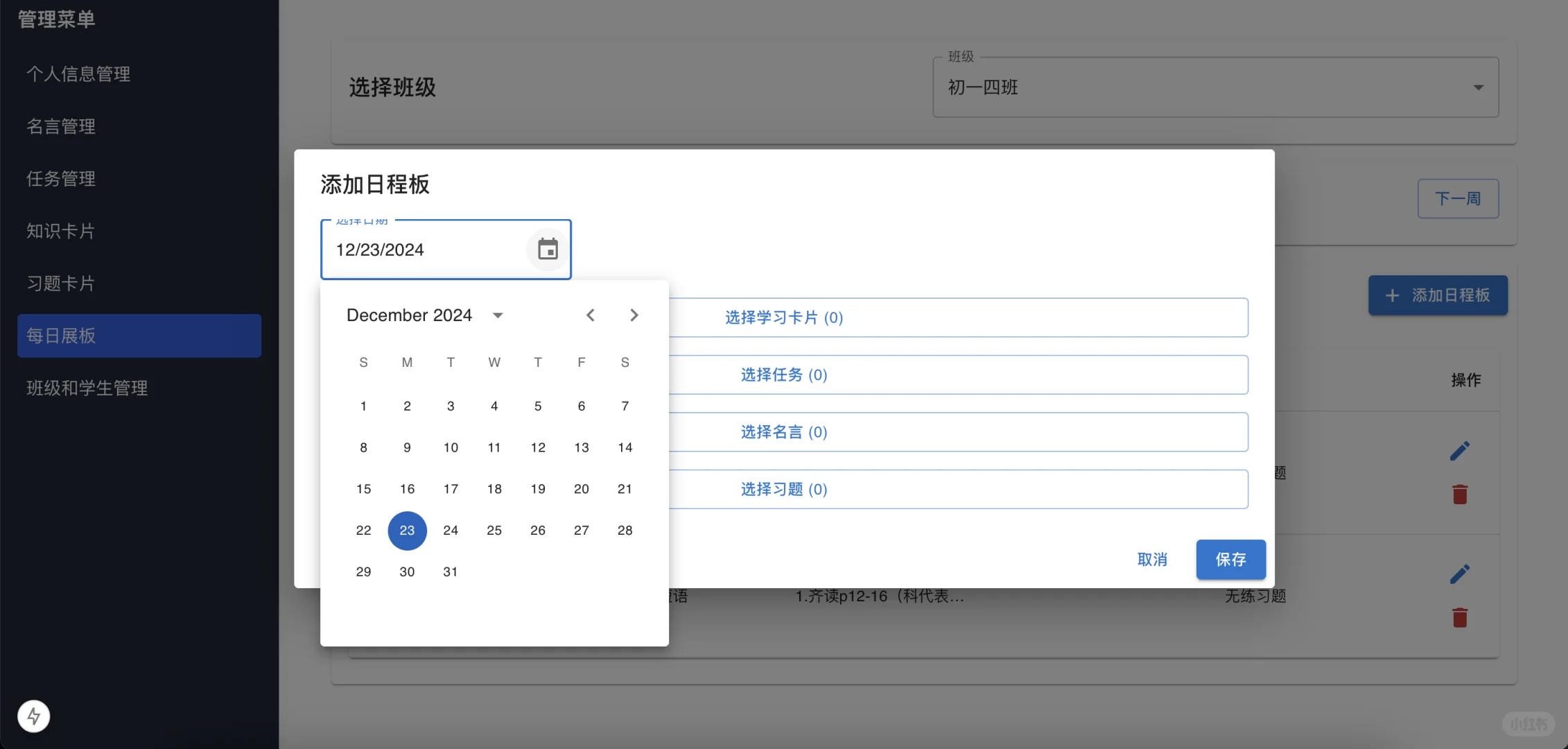Click the 保存 button to save
The width and height of the screenshot is (1568, 749).
pyautogui.click(x=1230, y=559)
